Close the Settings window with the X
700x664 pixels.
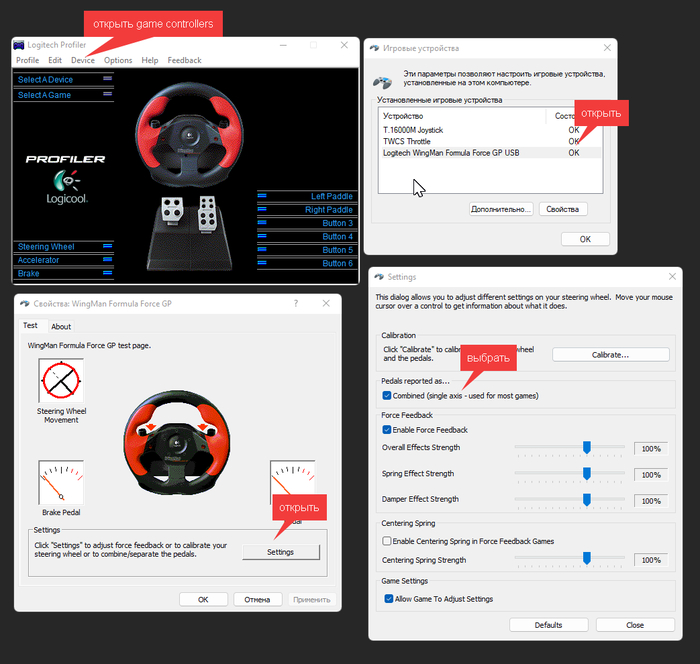(x=672, y=276)
